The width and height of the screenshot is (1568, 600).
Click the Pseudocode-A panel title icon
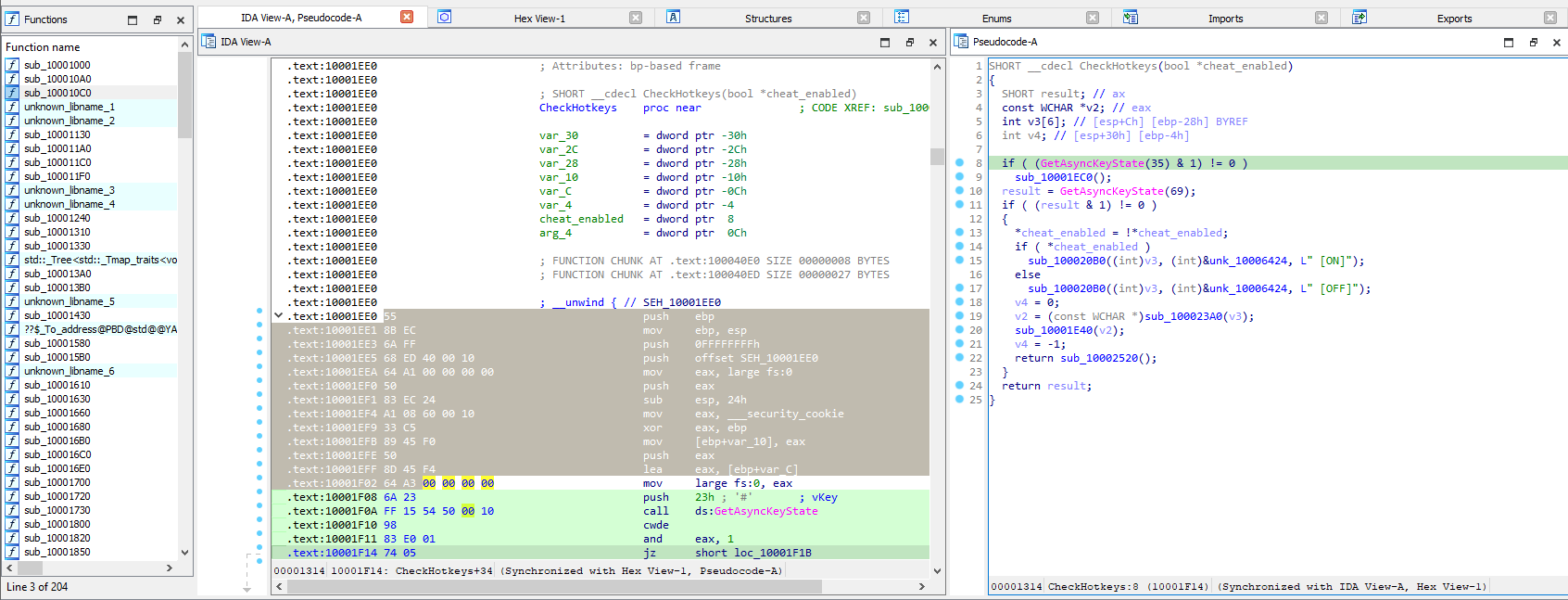[961, 42]
